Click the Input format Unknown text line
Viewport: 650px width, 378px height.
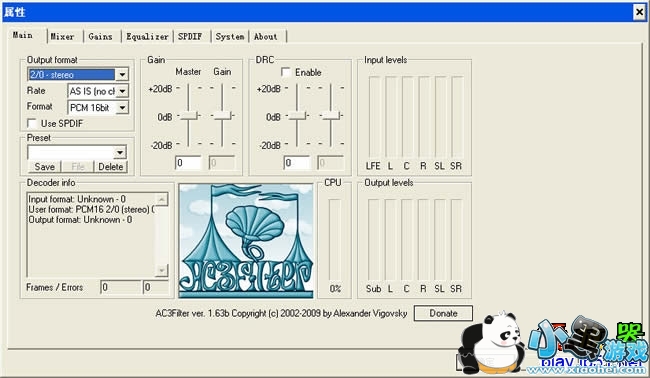click(x=77, y=199)
